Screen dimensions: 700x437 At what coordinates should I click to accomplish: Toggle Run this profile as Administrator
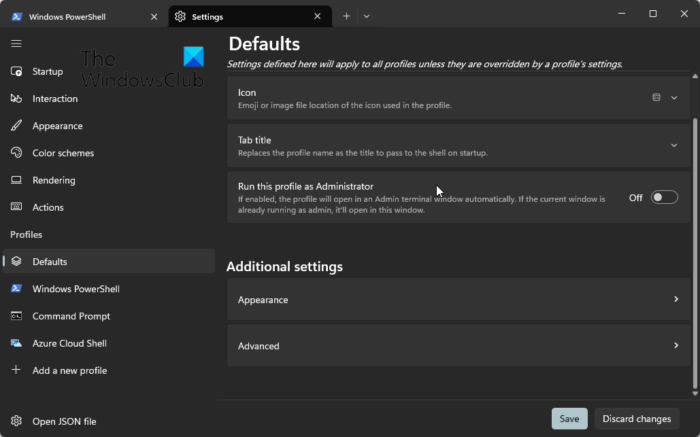point(664,198)
